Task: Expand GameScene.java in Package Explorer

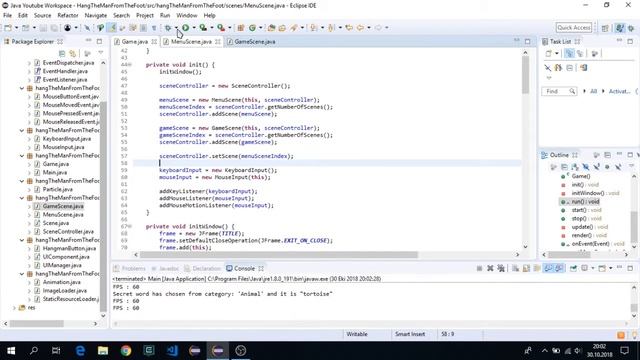Action: [29, 206]
